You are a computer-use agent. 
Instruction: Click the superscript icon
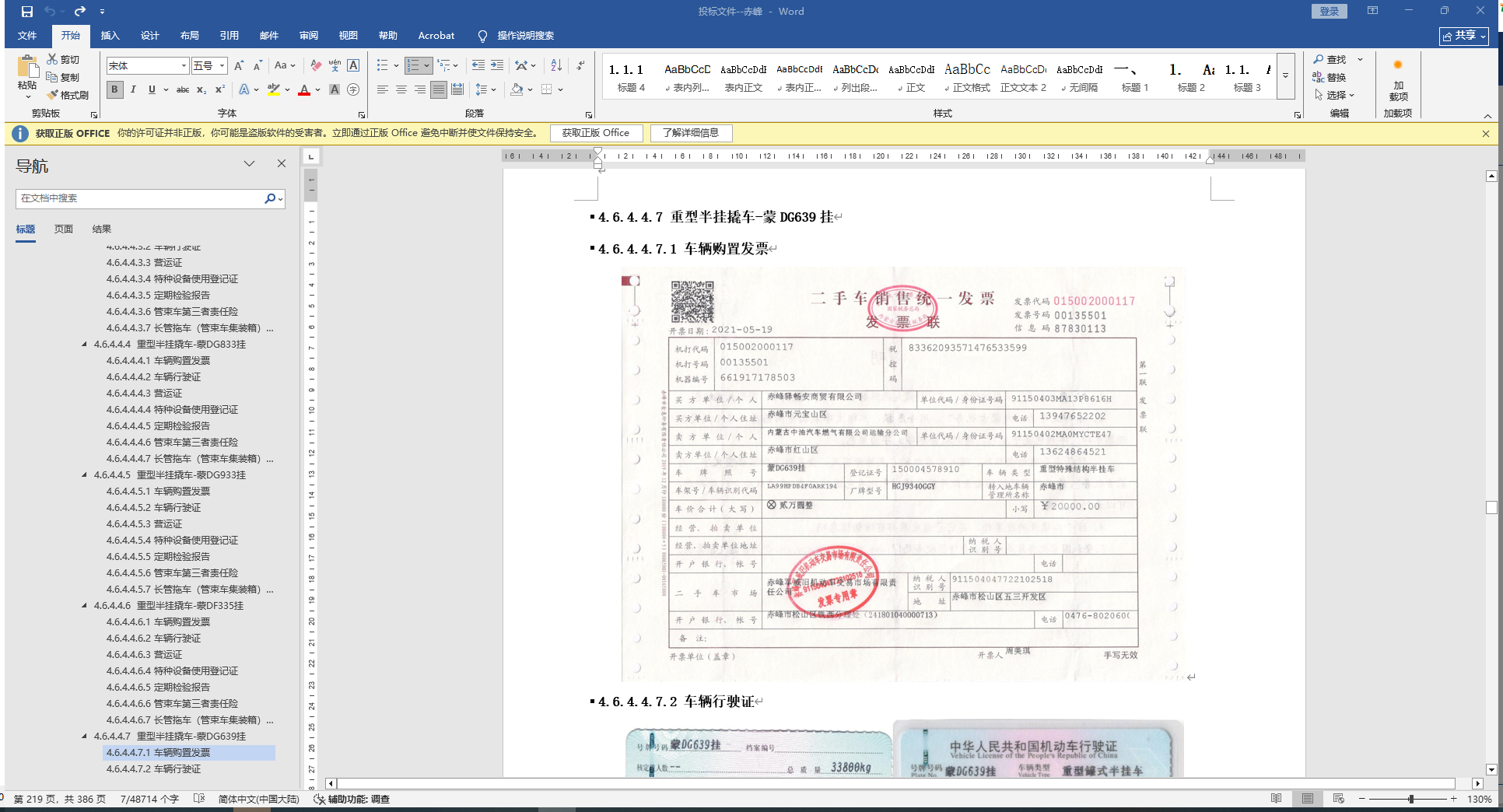pos(220,89)
